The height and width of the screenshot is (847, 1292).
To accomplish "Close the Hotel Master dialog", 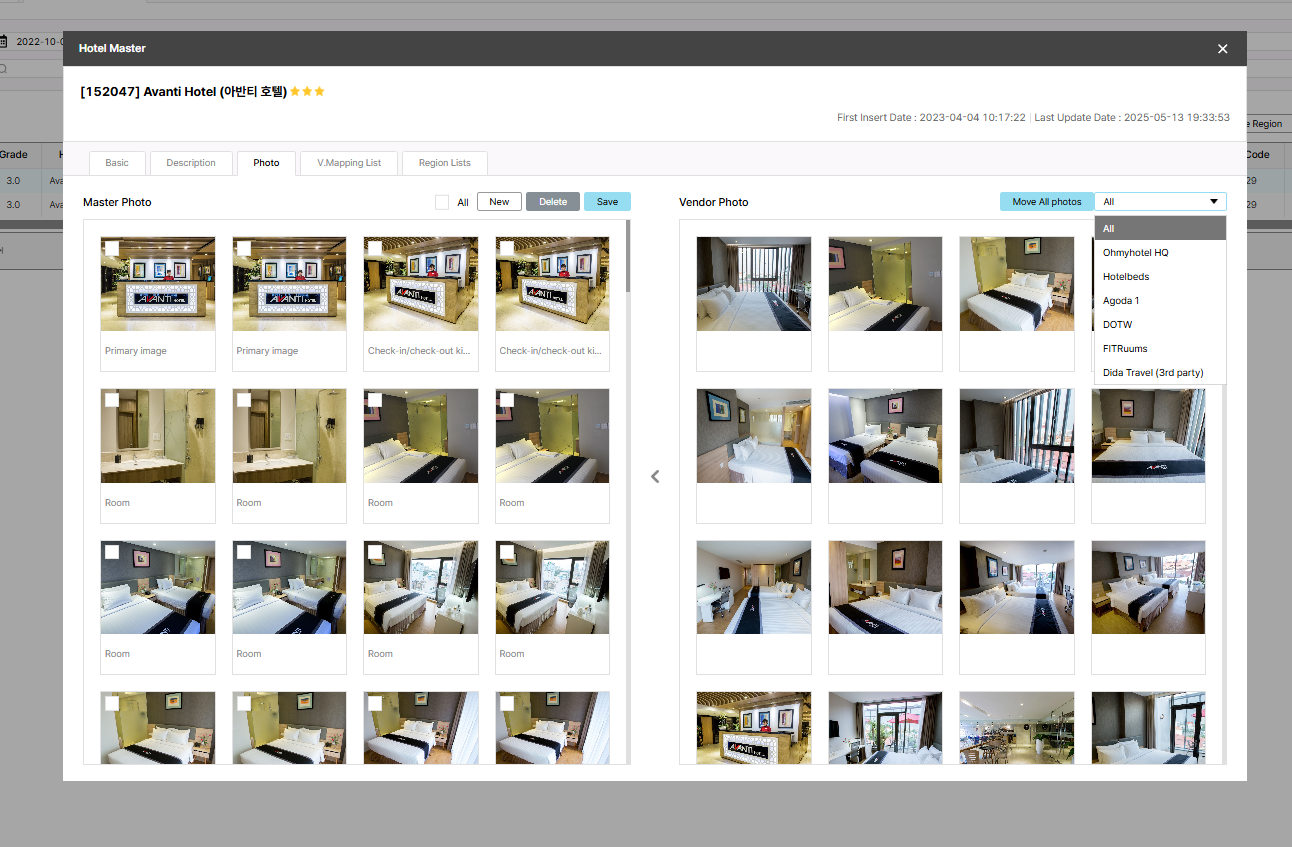I will [1222, 48].
